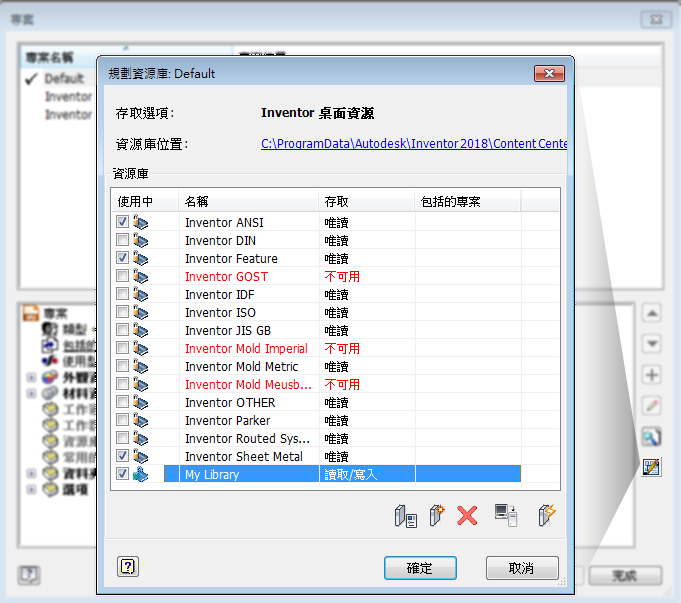The height and width of the screenshot is (603, 681).
Task: Select the Inventor Mold Meusb... row
Action: [x=316, y=384]
